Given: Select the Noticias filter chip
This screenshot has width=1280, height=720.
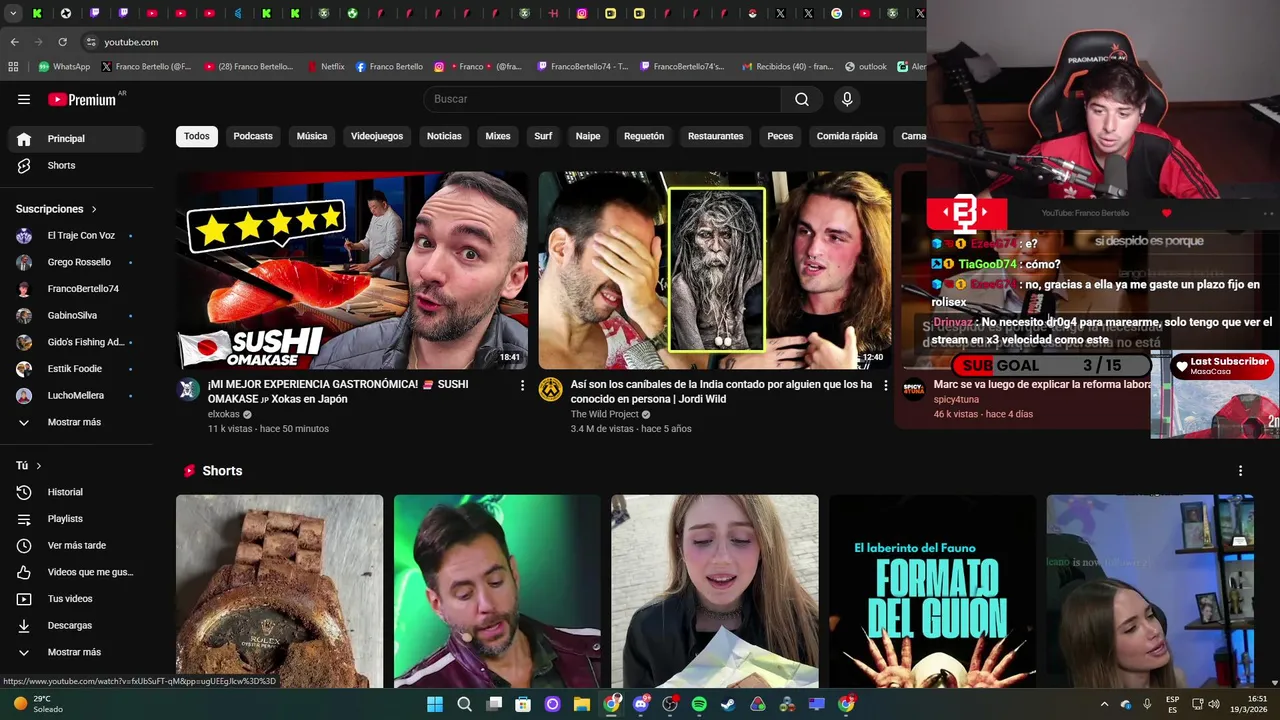Looking at the screenshot, I should (444, 136).
